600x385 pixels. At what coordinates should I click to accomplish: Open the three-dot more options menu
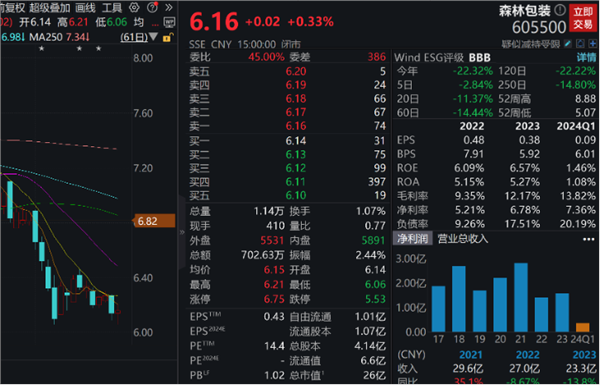589,239
